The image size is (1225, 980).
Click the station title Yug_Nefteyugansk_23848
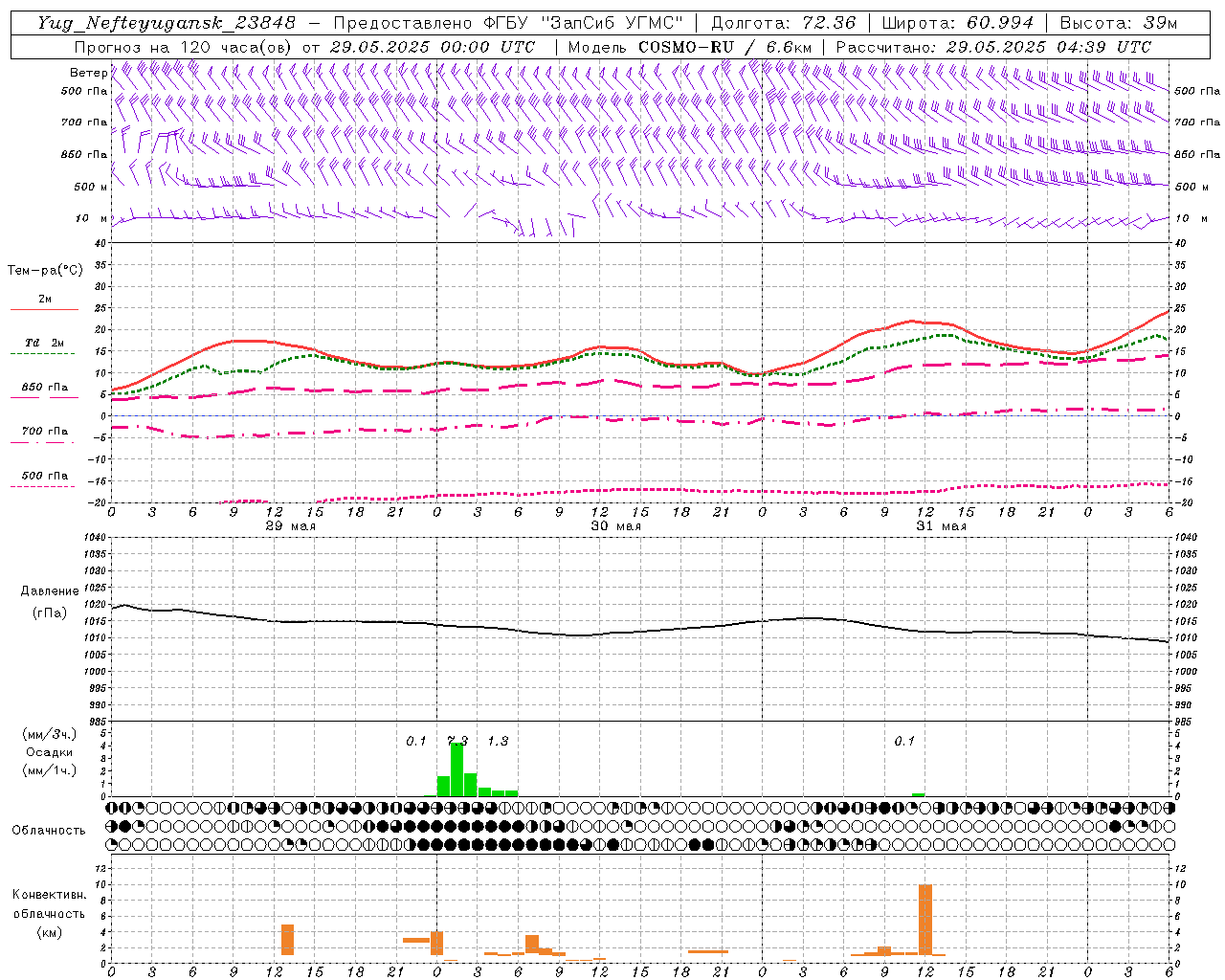[x=167, y=23]
